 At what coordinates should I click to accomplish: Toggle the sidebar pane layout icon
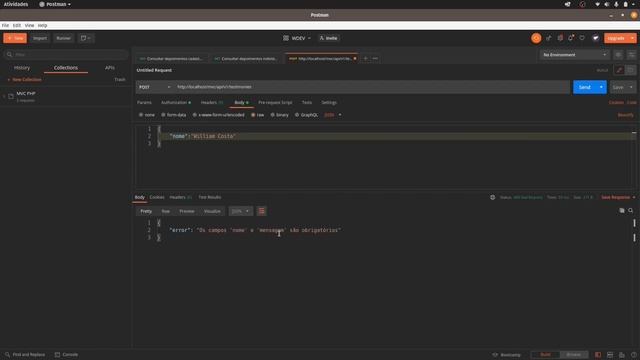point(598,355)
